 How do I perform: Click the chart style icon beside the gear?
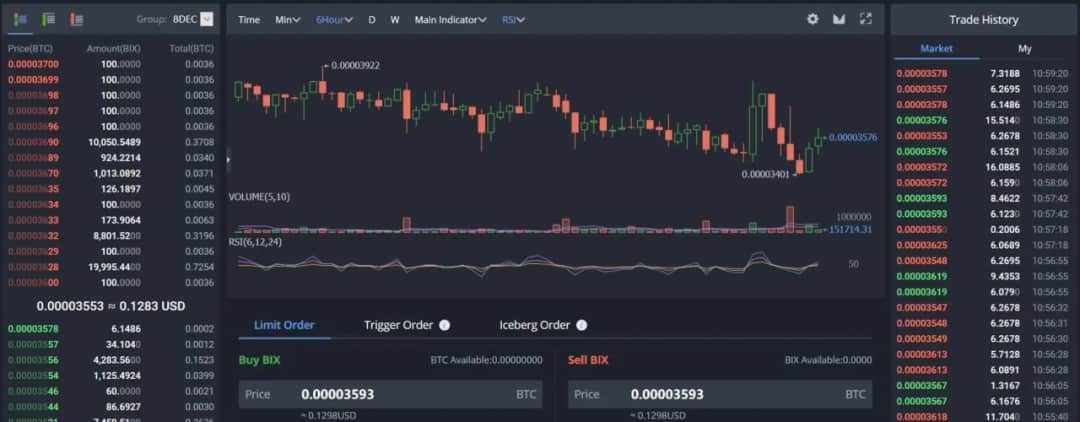pyautogui.click(x=839, y=19)
